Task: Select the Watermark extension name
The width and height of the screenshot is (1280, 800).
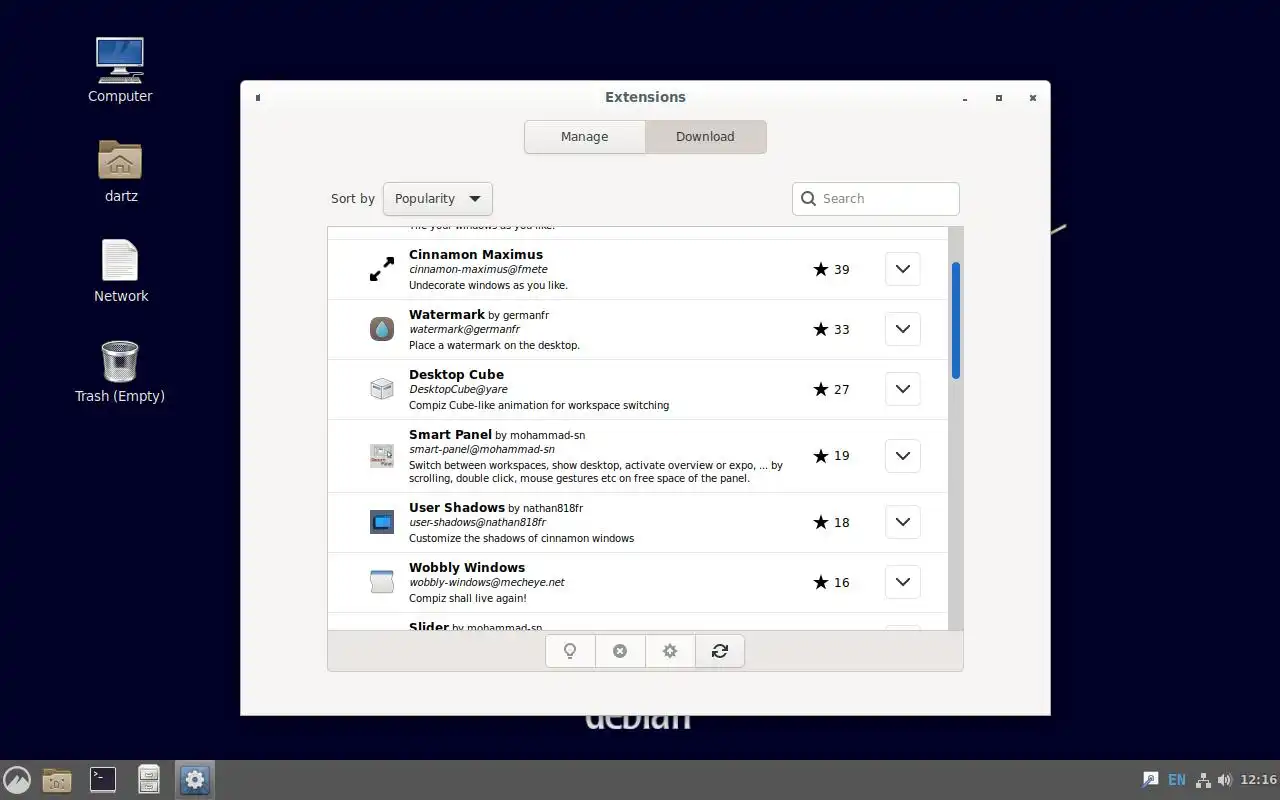Action: (x=447, y=314)
